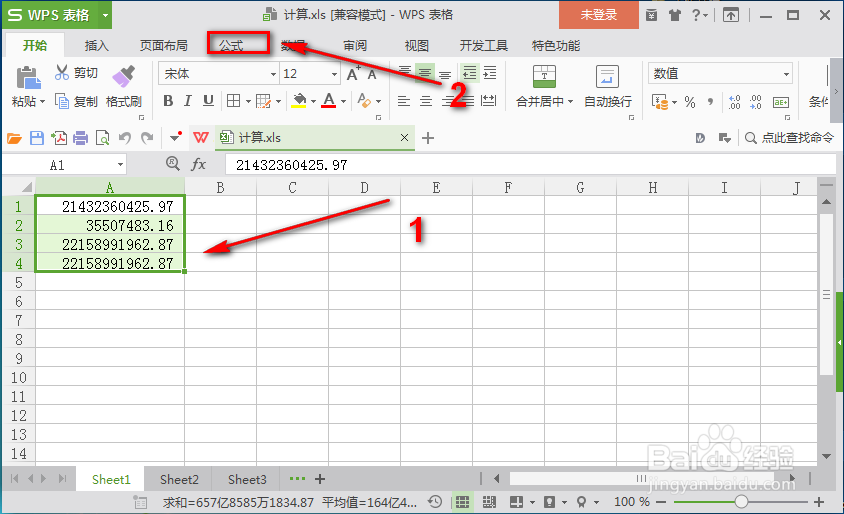Click the red font color A swatch
The image size is (844, 514).
(328, 101)
